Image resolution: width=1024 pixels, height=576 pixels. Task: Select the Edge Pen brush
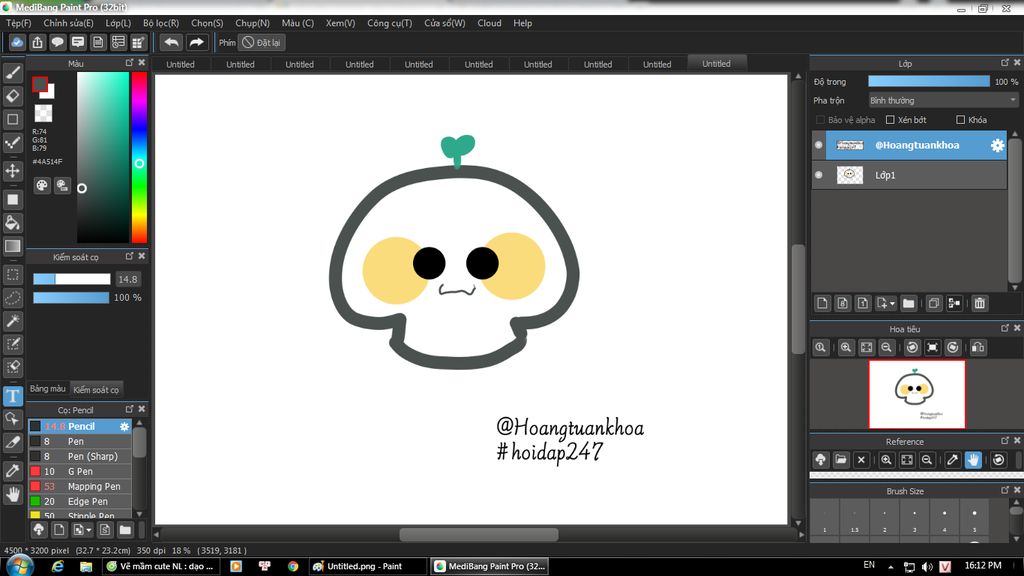[80, 502]
